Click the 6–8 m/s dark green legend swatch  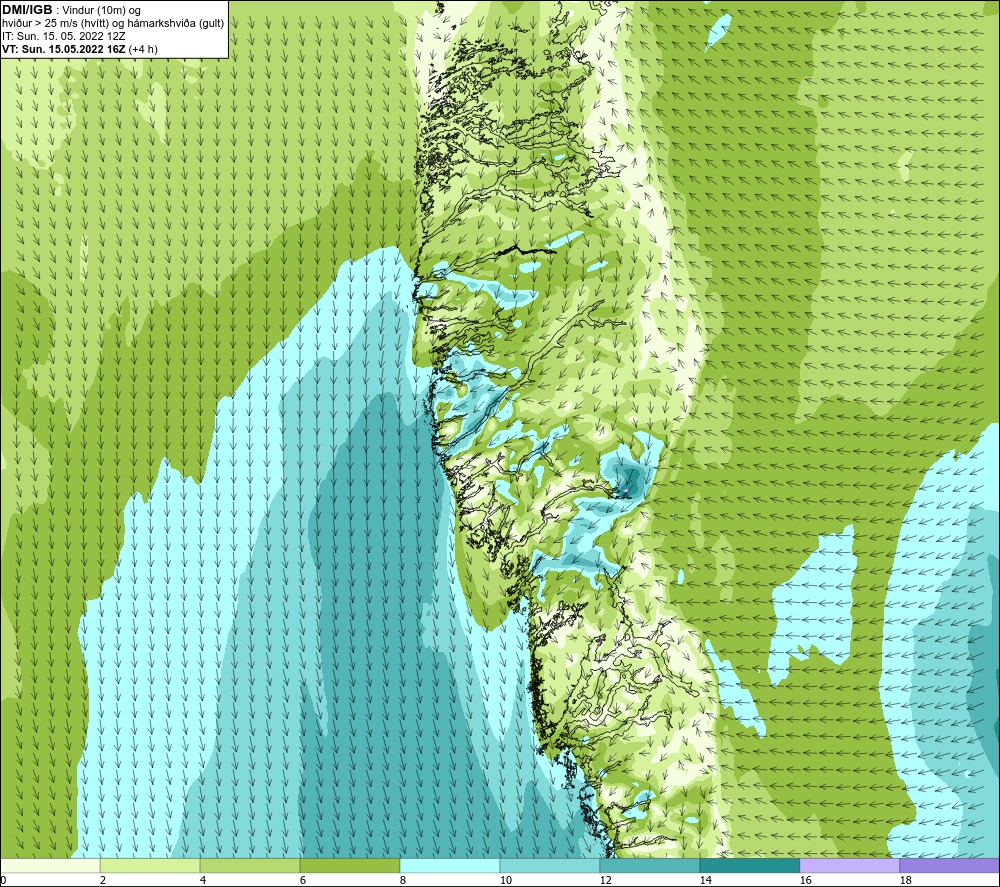[x=349, y=865]
